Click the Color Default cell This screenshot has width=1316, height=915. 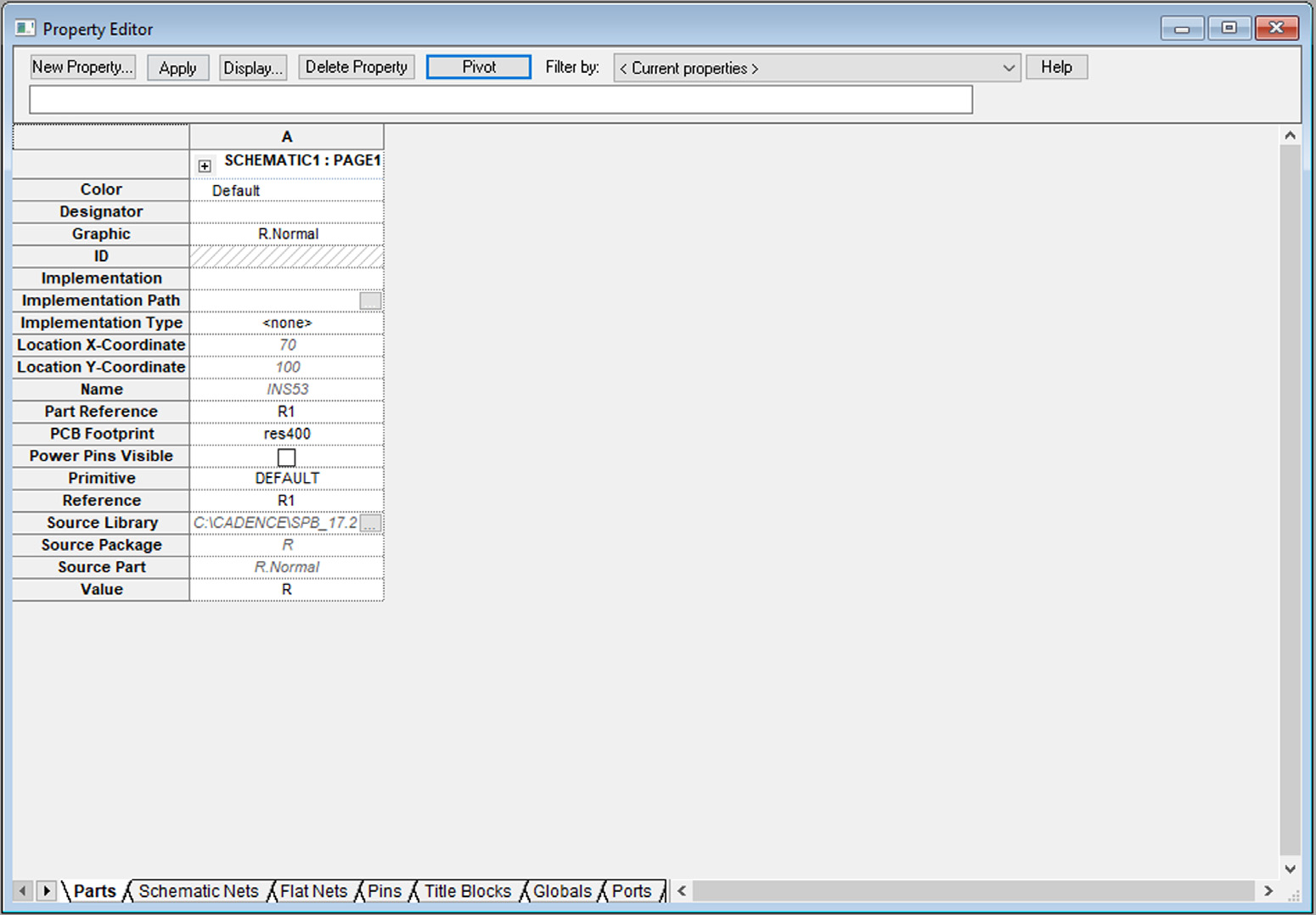pyautogui.click(x=287, y=191)
